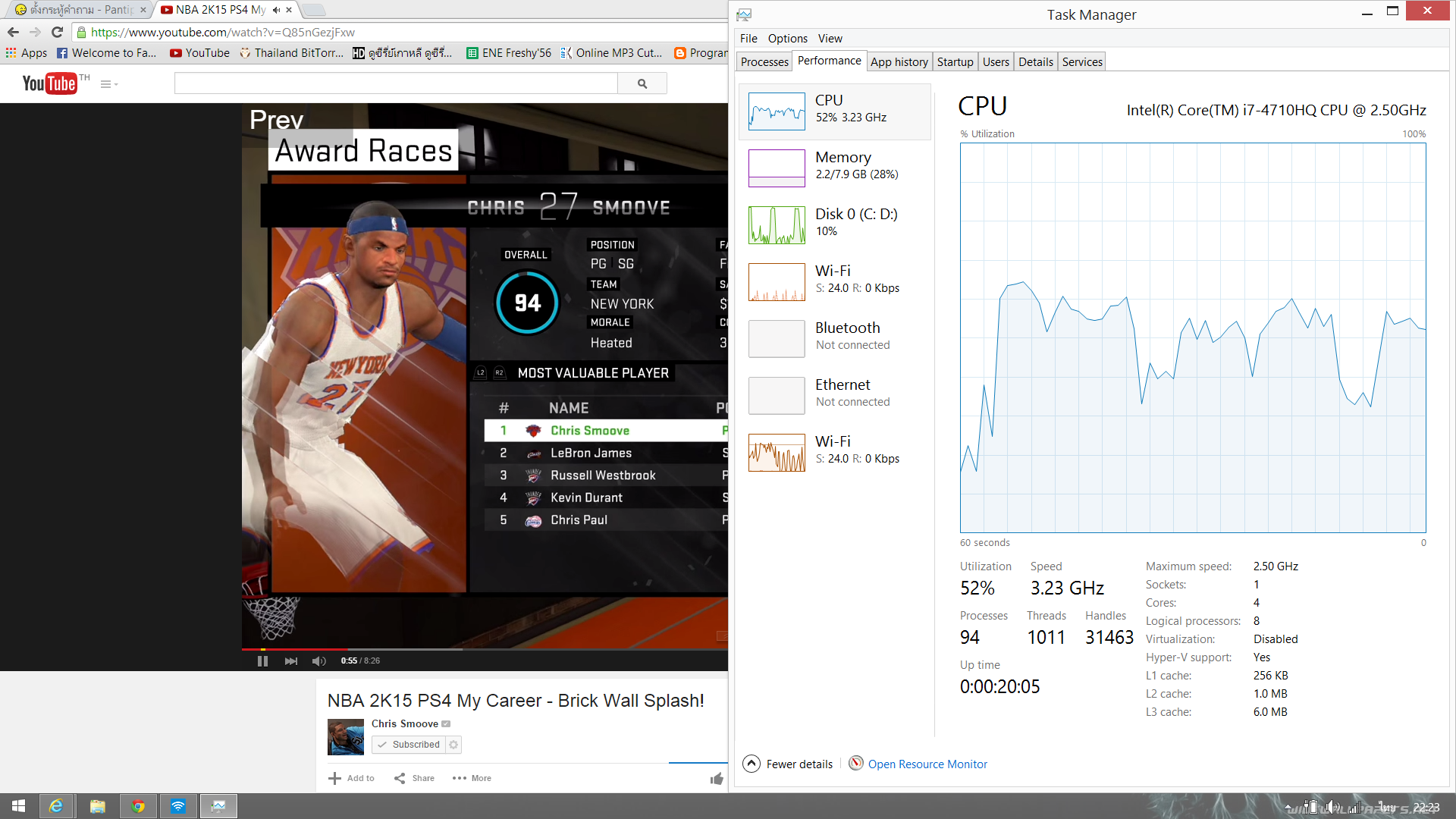Switch to Chrome in taskbar
Screen dimensions: 1456x819
click(138, 806)
